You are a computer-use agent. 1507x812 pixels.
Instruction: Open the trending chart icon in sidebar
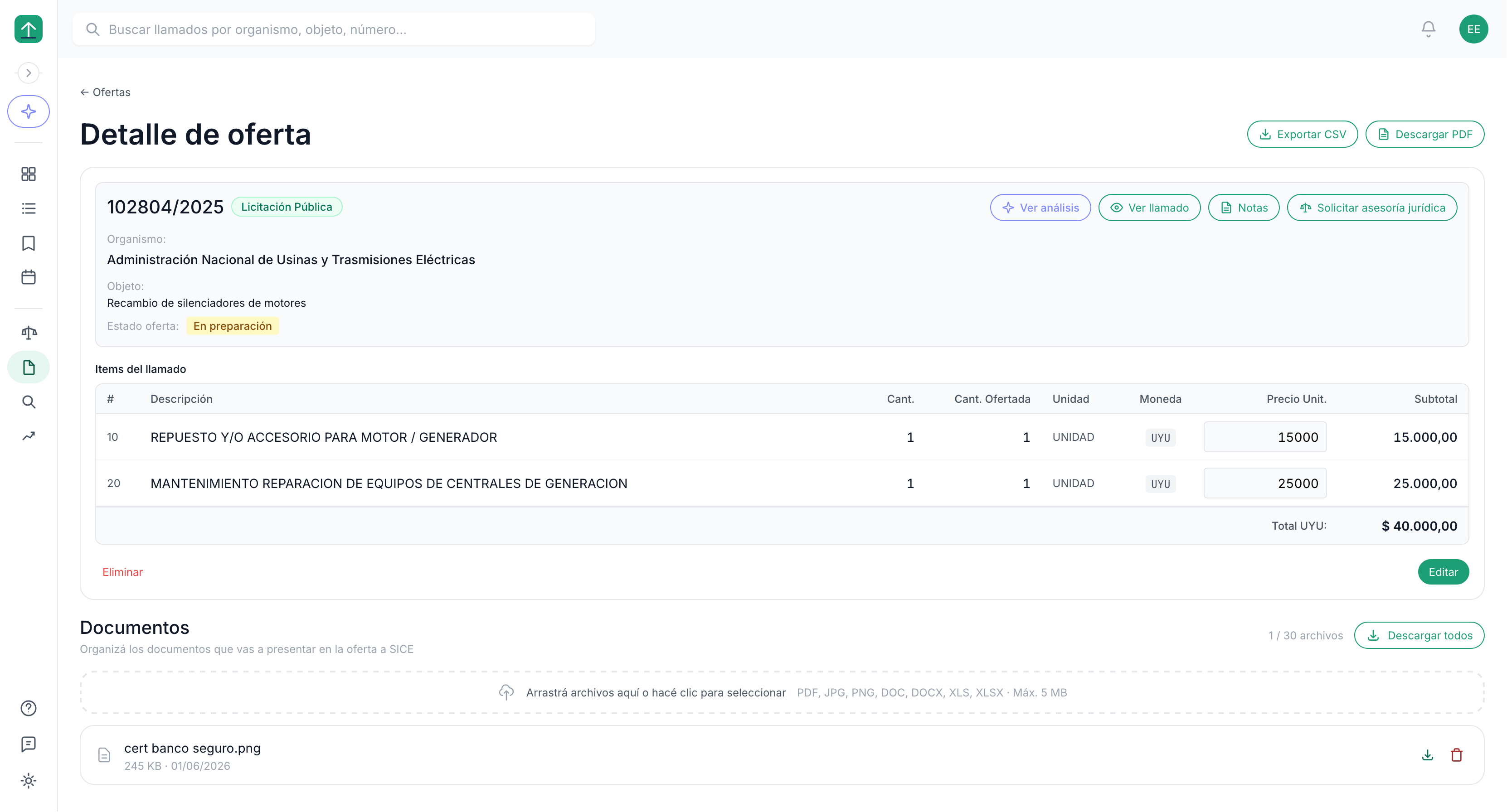coord(28,436)
